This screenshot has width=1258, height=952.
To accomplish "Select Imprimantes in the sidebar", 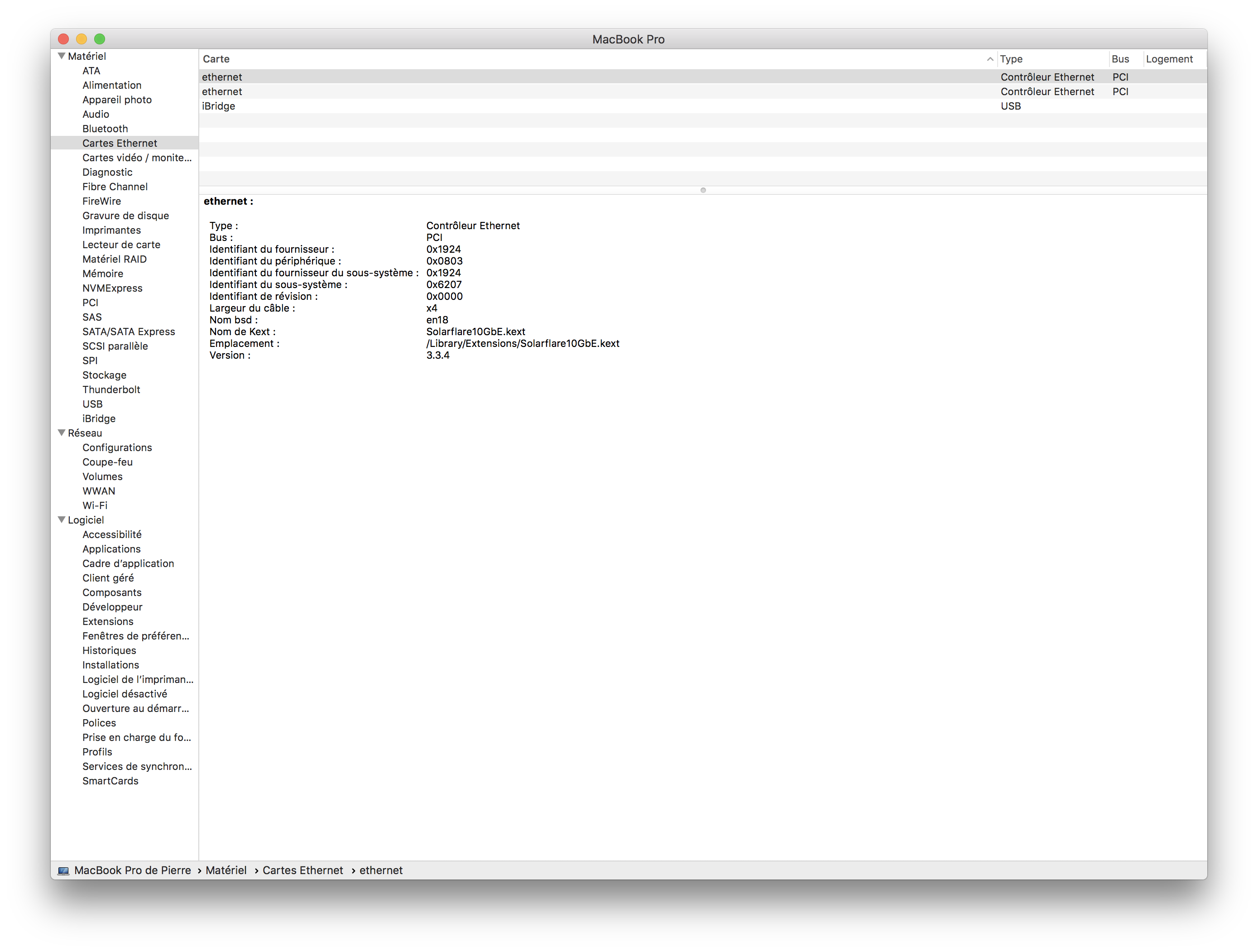I will pos(111,231).
